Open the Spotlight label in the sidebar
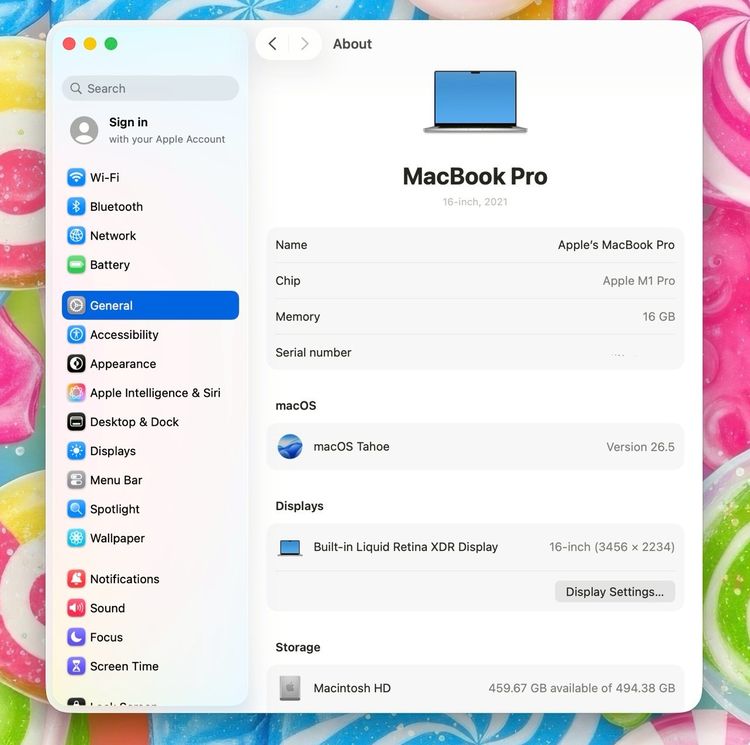 pyautogui.click(x=115, y=509)
